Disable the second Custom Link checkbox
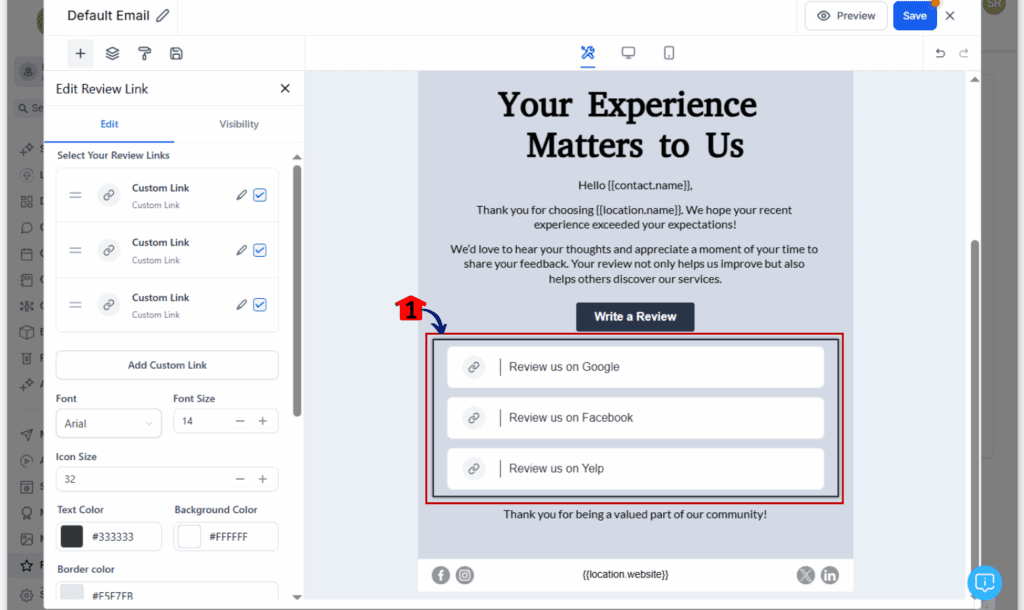 [261, 249]
